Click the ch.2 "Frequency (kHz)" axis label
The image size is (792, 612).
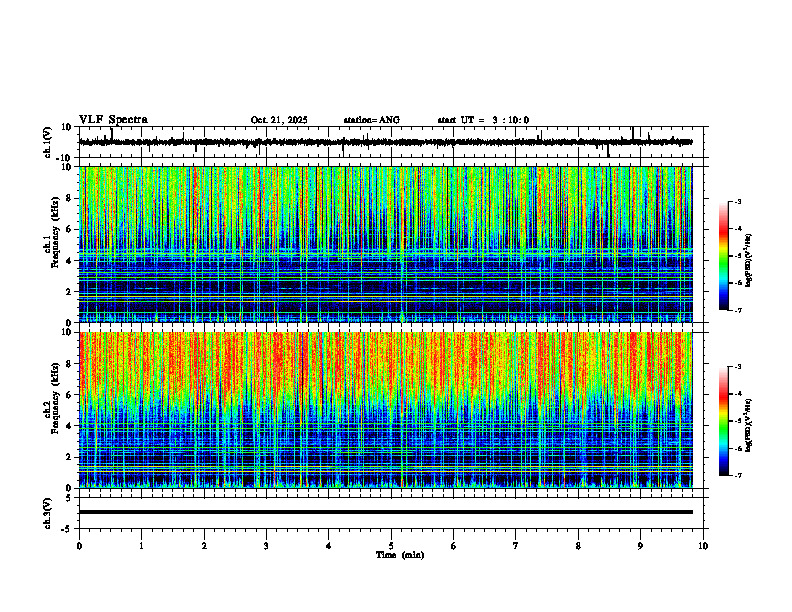tap(55, 398)
